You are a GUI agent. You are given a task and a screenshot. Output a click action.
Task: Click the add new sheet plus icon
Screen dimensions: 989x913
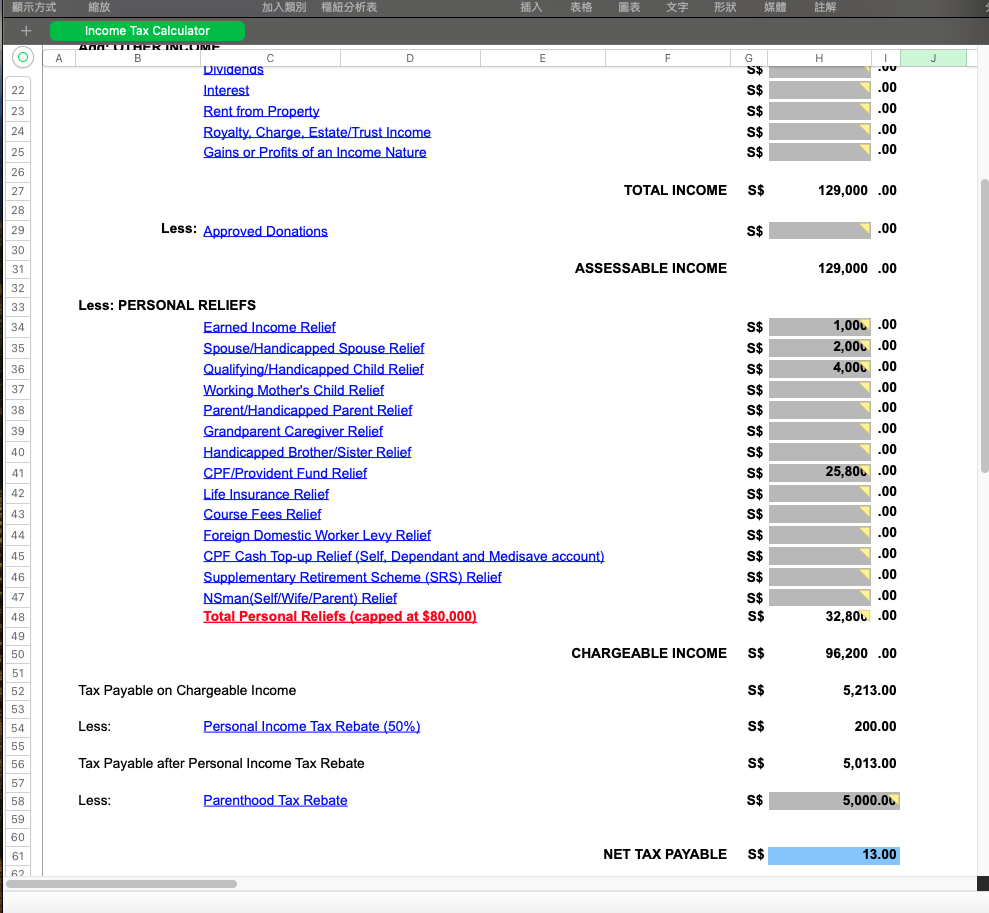coord(26,31)
